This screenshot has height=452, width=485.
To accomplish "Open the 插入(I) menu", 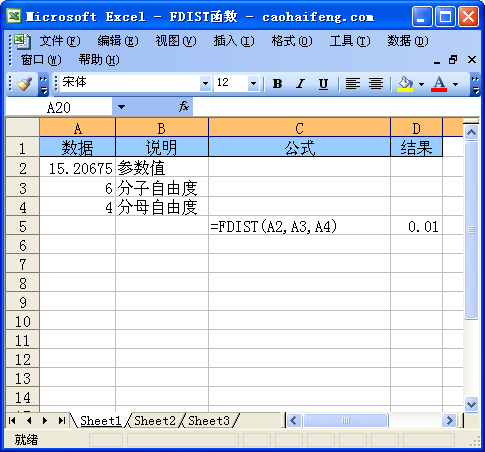I will tap(234, 41).
